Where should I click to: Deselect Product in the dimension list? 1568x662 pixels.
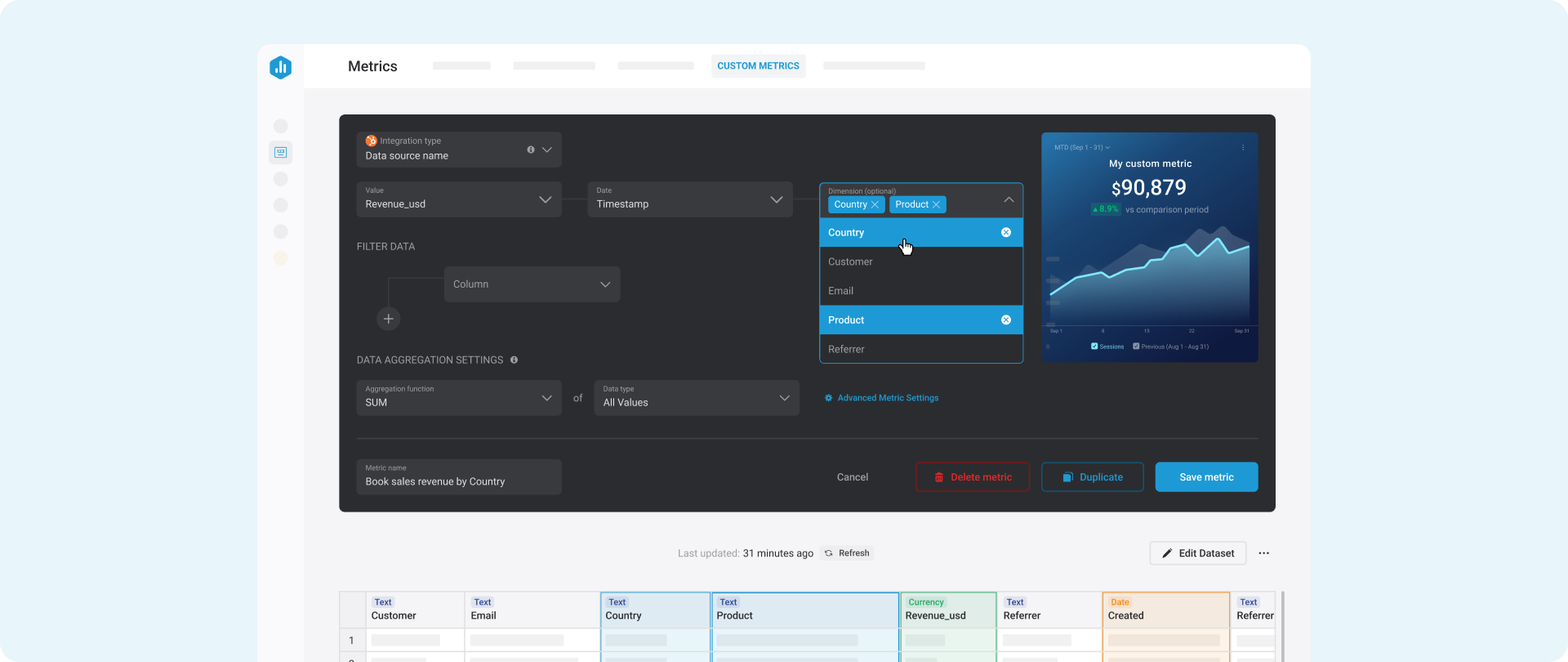click(x=1006, y=320)
